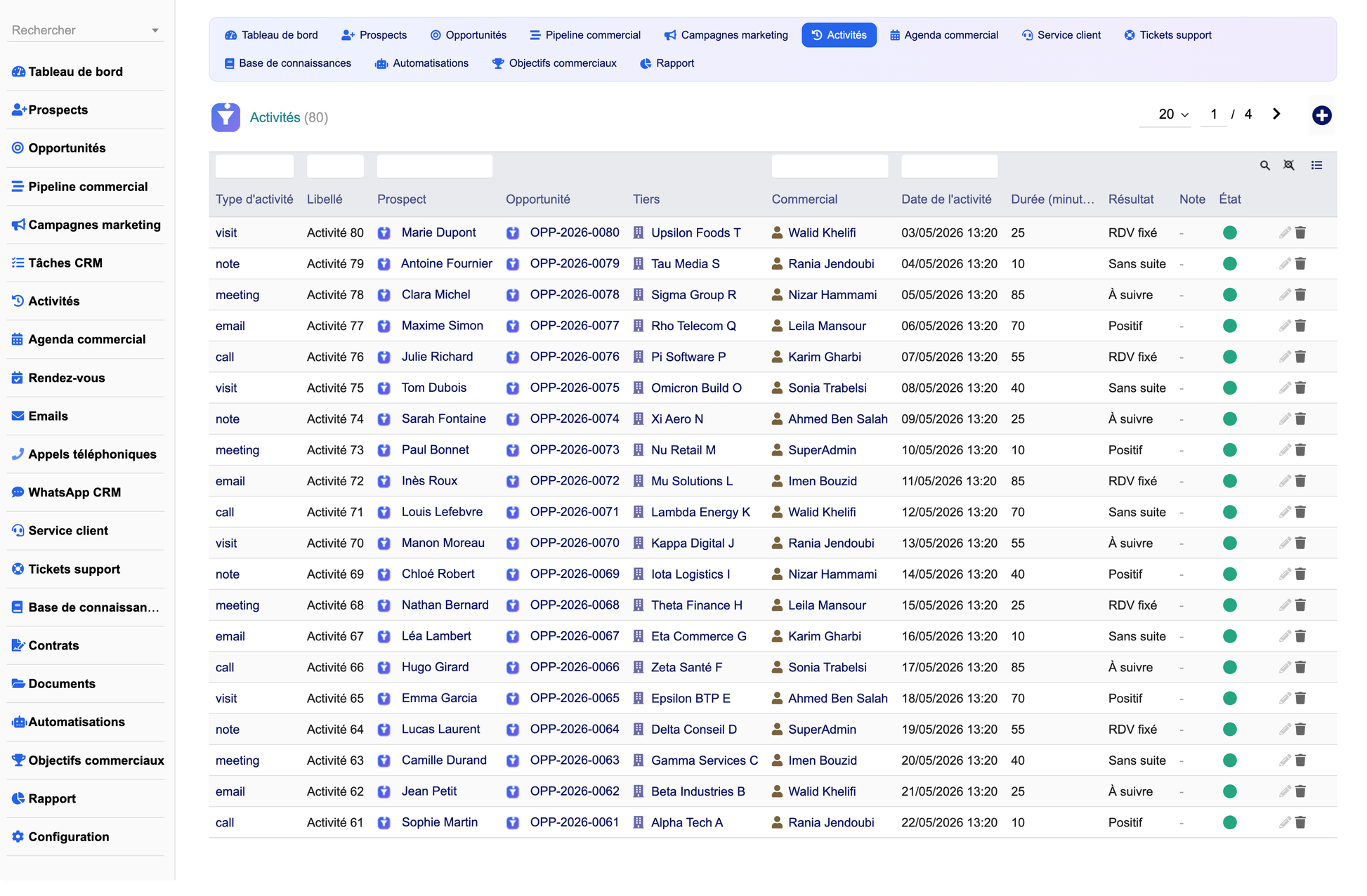The image size is (1367, 896).
Task: Open the Opportunités tab
Action: (x=469, y=35)
